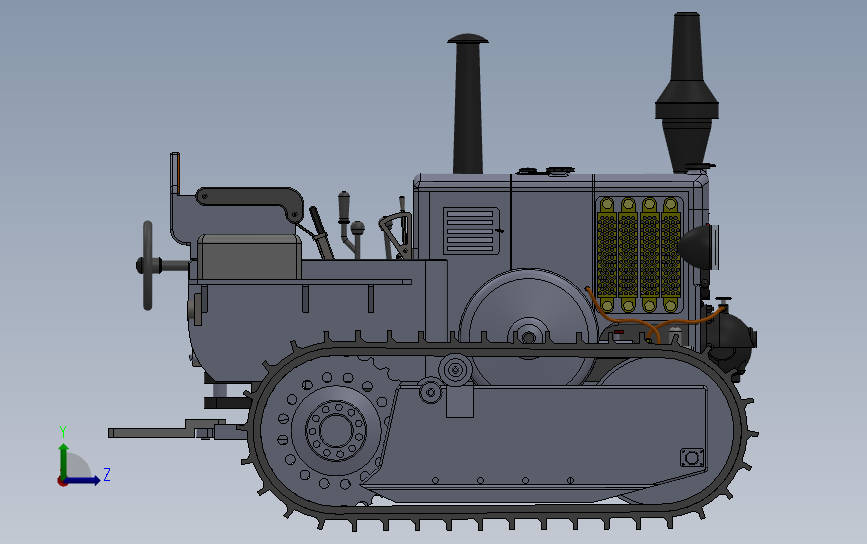Select the steering wheel on the tractor model
Viewport: 867px width, 544px height.
click(148, 265)
